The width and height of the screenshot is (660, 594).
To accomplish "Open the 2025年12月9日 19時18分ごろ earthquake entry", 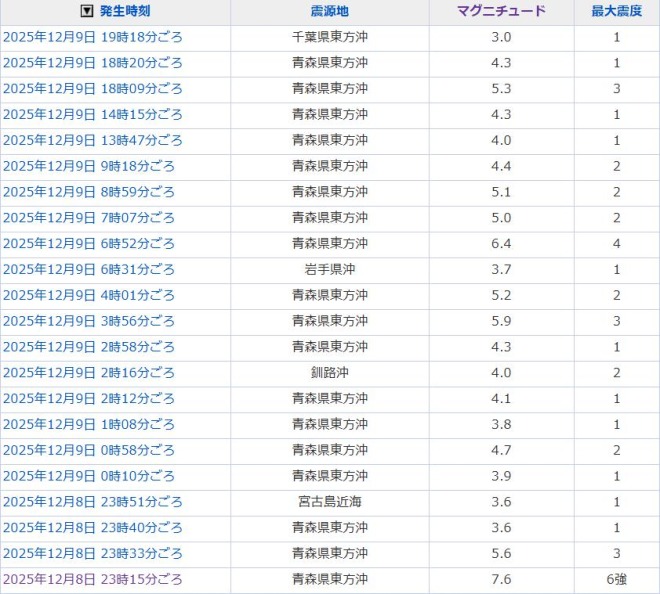I will [x=93, y=37].
